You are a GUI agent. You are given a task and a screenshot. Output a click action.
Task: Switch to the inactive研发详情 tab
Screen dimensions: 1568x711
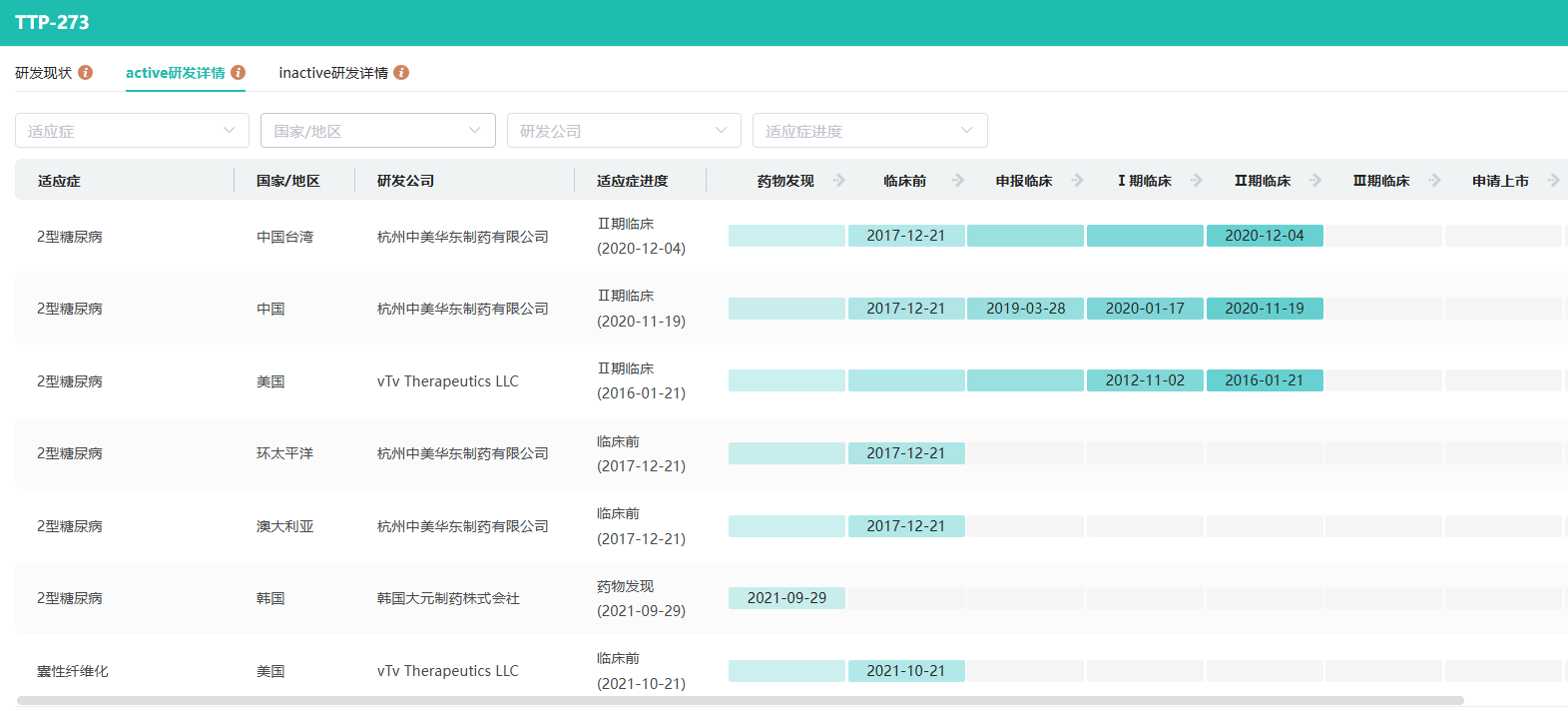point(333,73)
